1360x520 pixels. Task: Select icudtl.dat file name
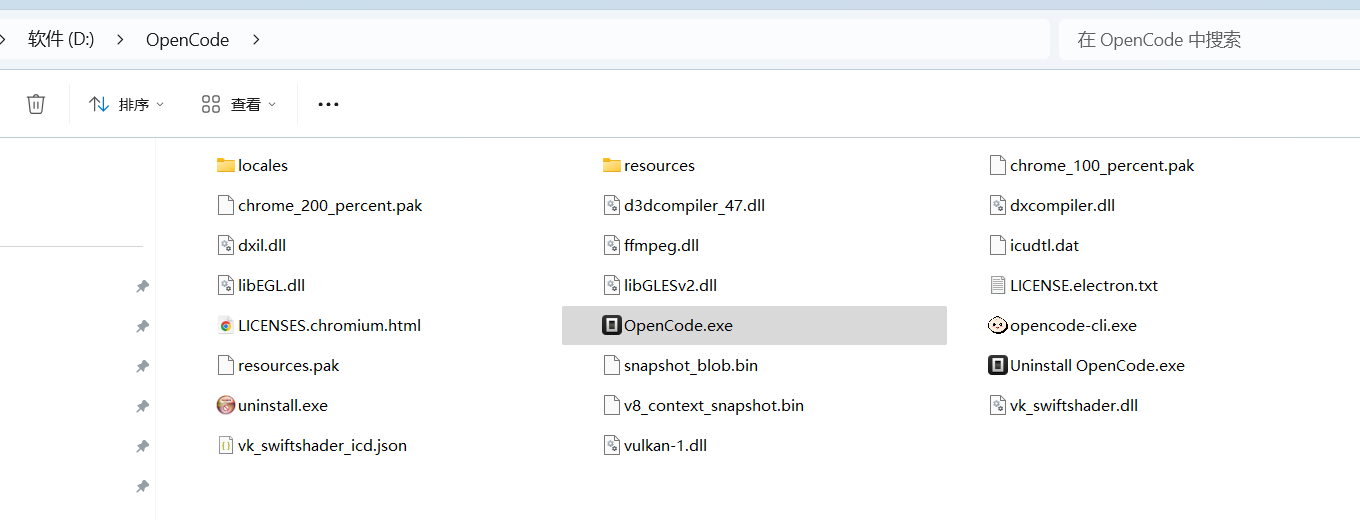1044,245
